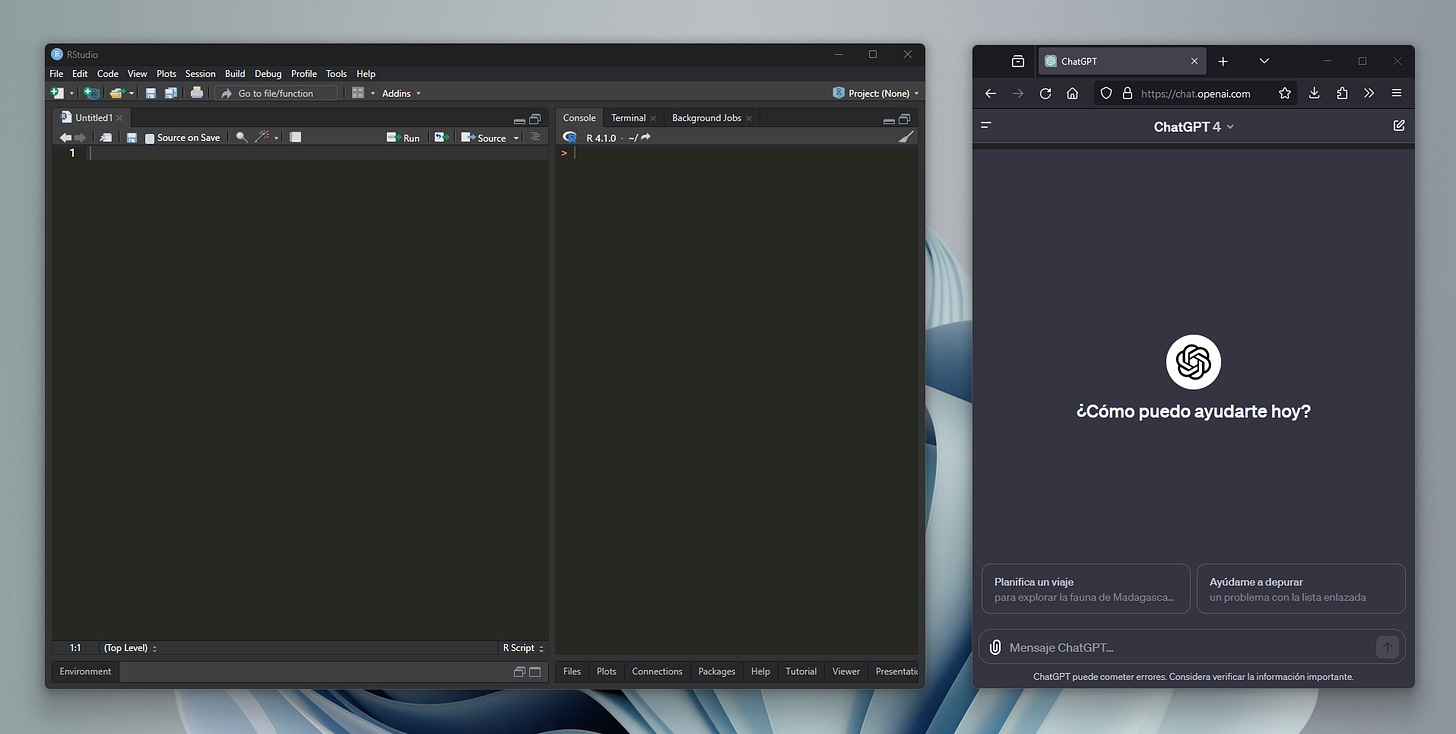Click the Run button in the editor
Image resolution: width=1456 pixels, height=734 pixels.
coord(403,137)
